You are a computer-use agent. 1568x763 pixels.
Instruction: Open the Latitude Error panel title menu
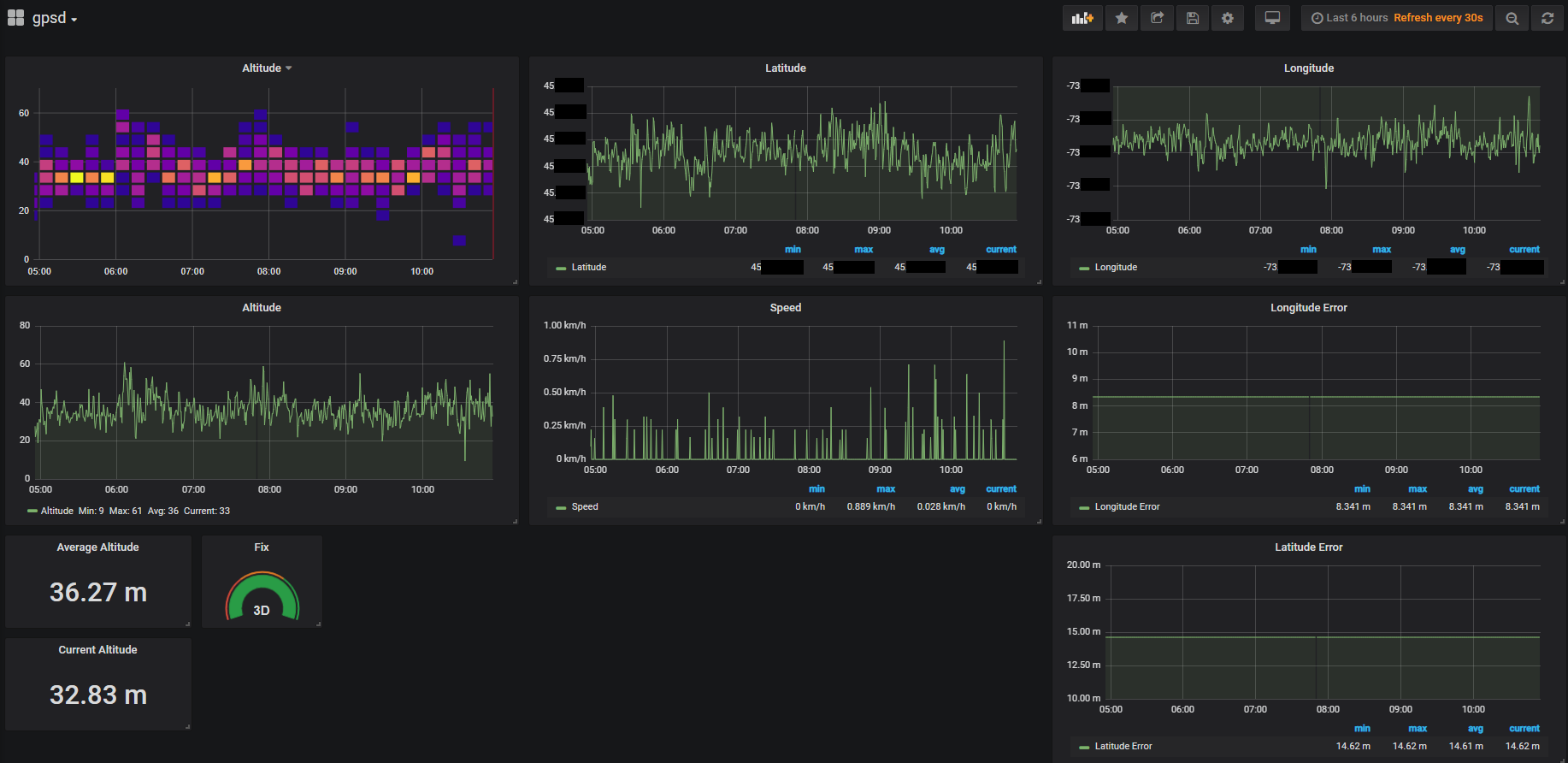click(x=1308, y=547)
